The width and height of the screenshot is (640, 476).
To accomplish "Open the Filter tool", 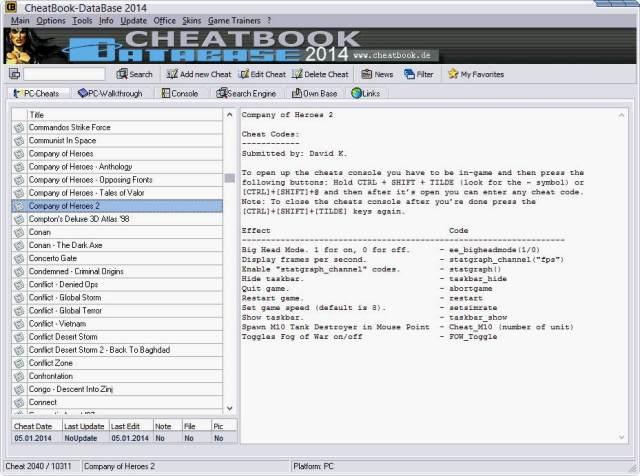I will click(x=418, y=74).
